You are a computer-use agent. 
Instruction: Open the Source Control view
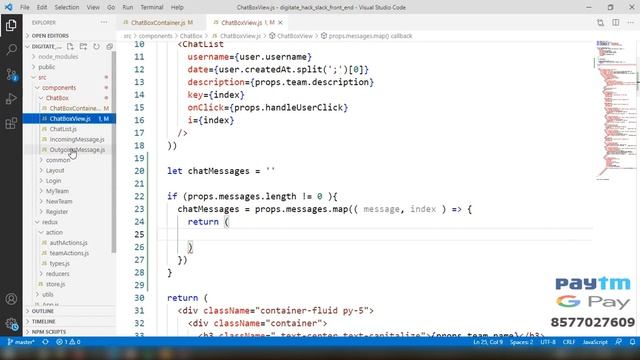(11, 74)
